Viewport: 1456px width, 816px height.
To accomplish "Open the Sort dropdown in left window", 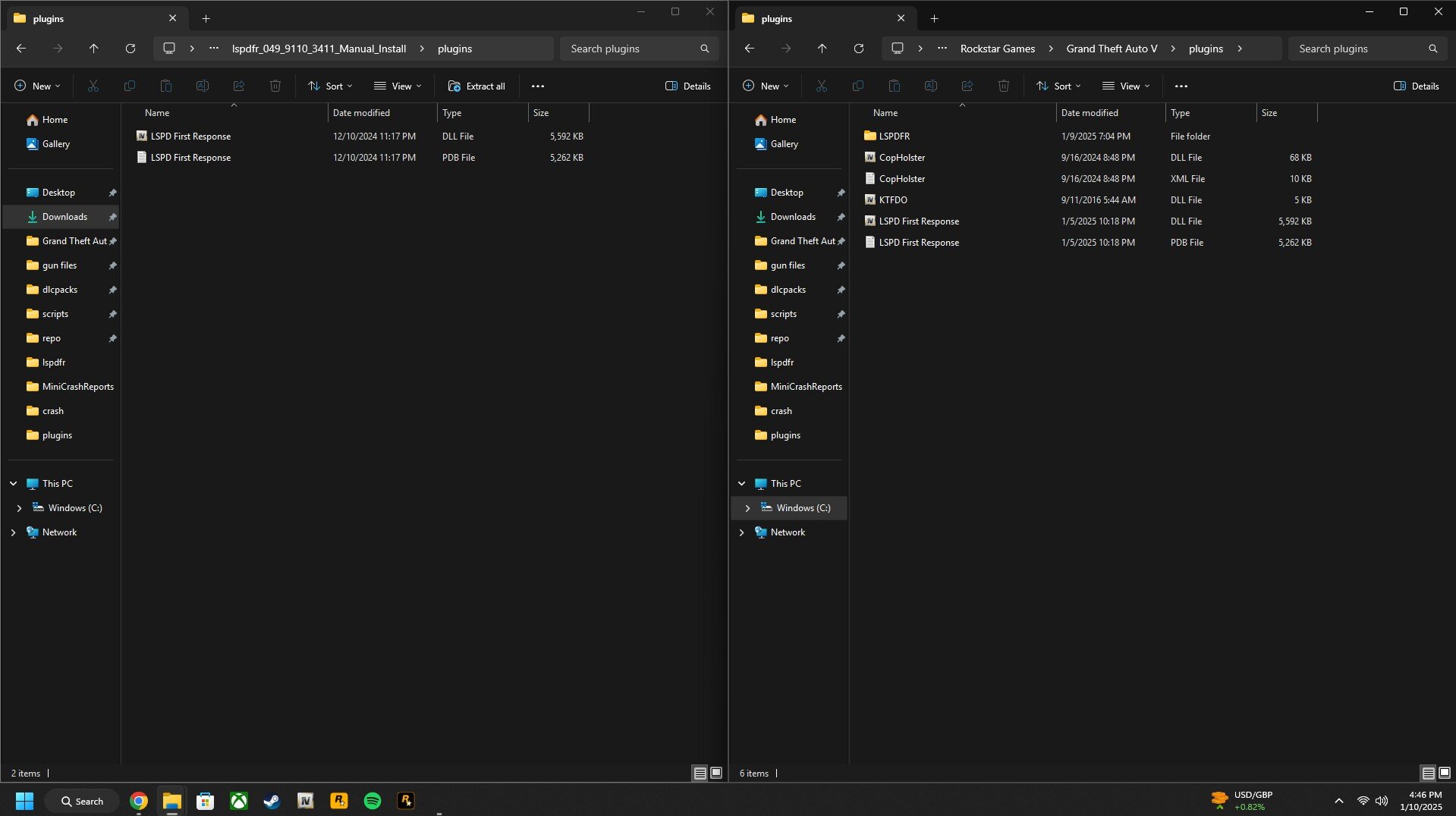I will pos(330,86).
